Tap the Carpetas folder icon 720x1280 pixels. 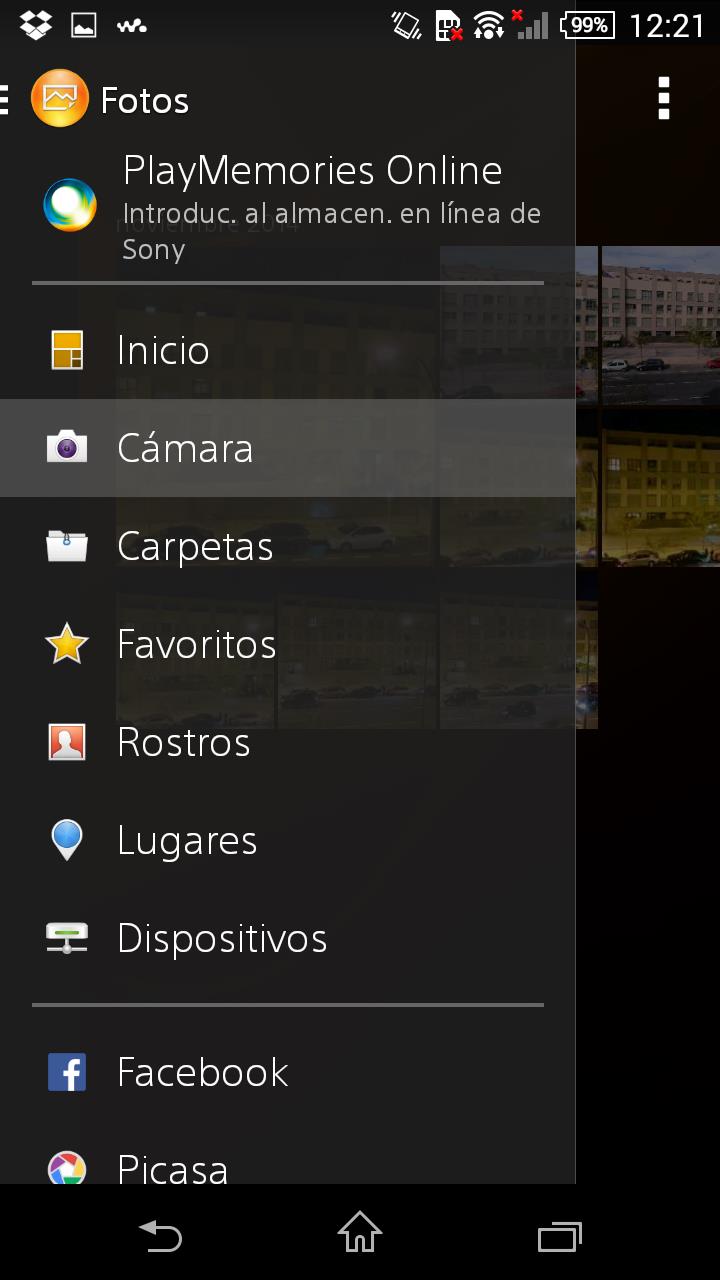[x=67, y=546]
